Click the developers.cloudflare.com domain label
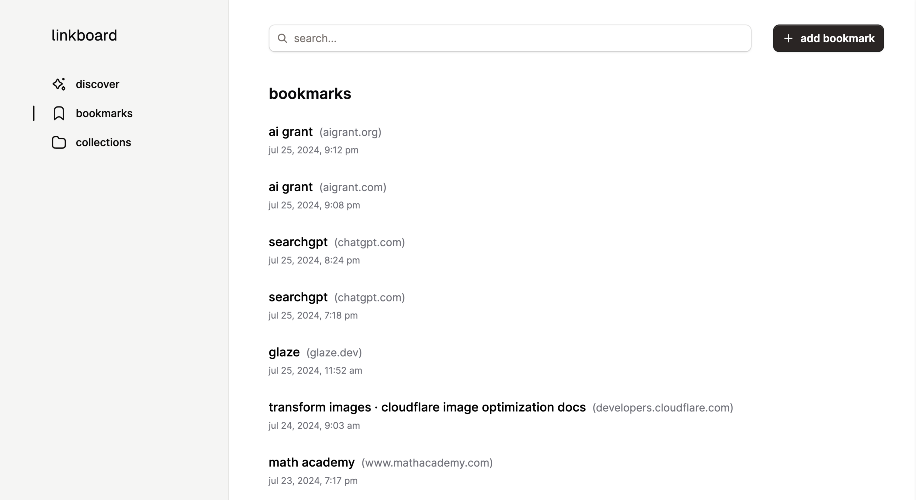918x500 pixels. (663, 407)
